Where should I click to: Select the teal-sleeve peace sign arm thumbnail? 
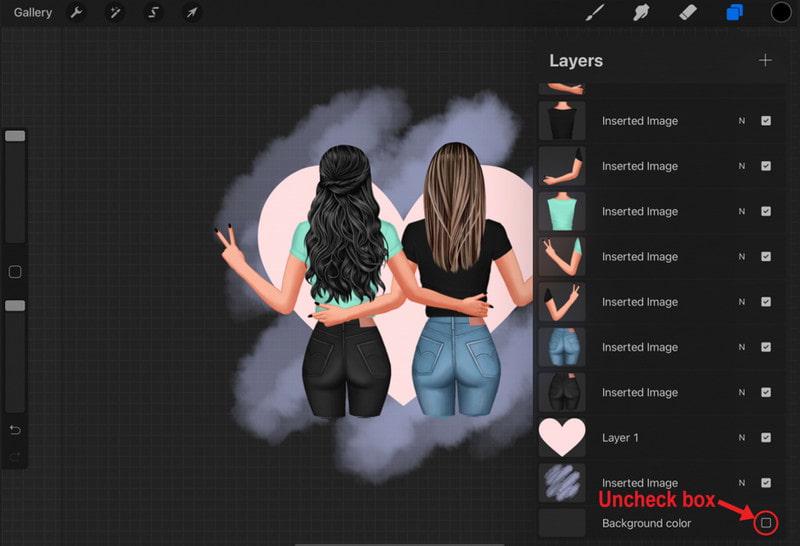[x=562, y=256]
